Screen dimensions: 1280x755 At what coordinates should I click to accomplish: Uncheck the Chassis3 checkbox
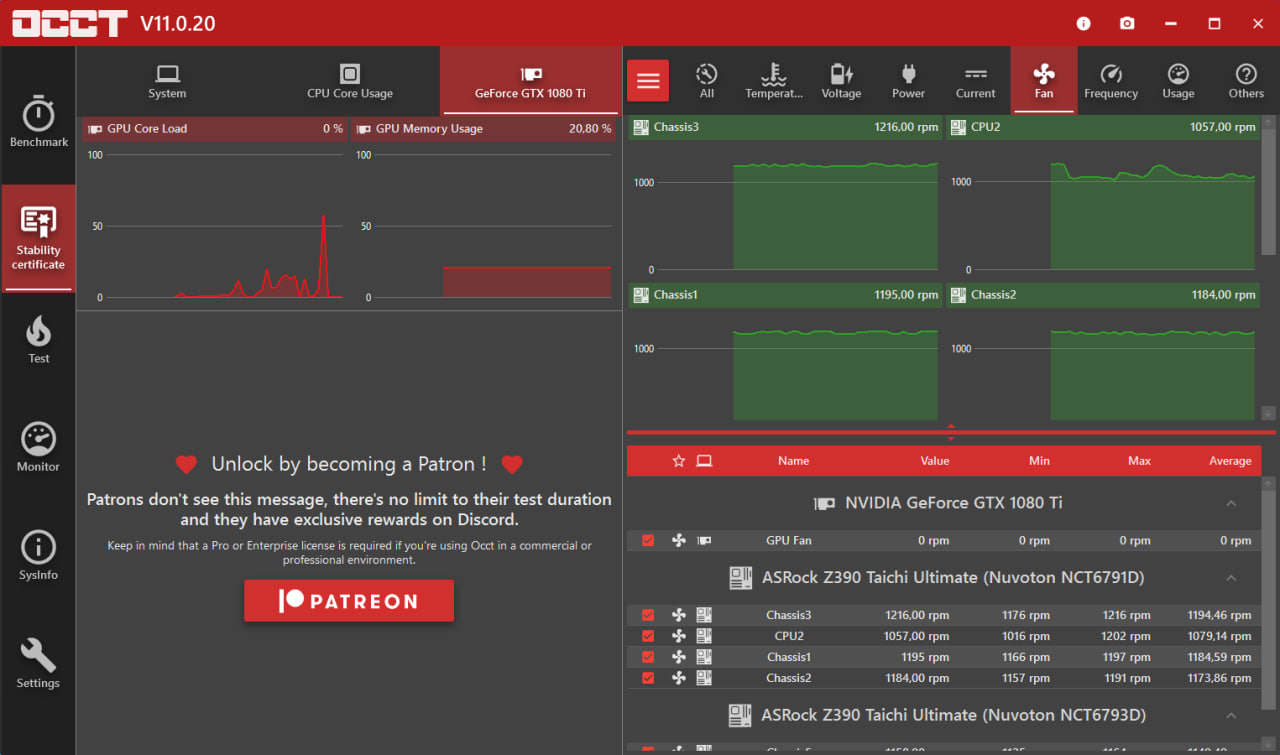(x=648, y=615)
